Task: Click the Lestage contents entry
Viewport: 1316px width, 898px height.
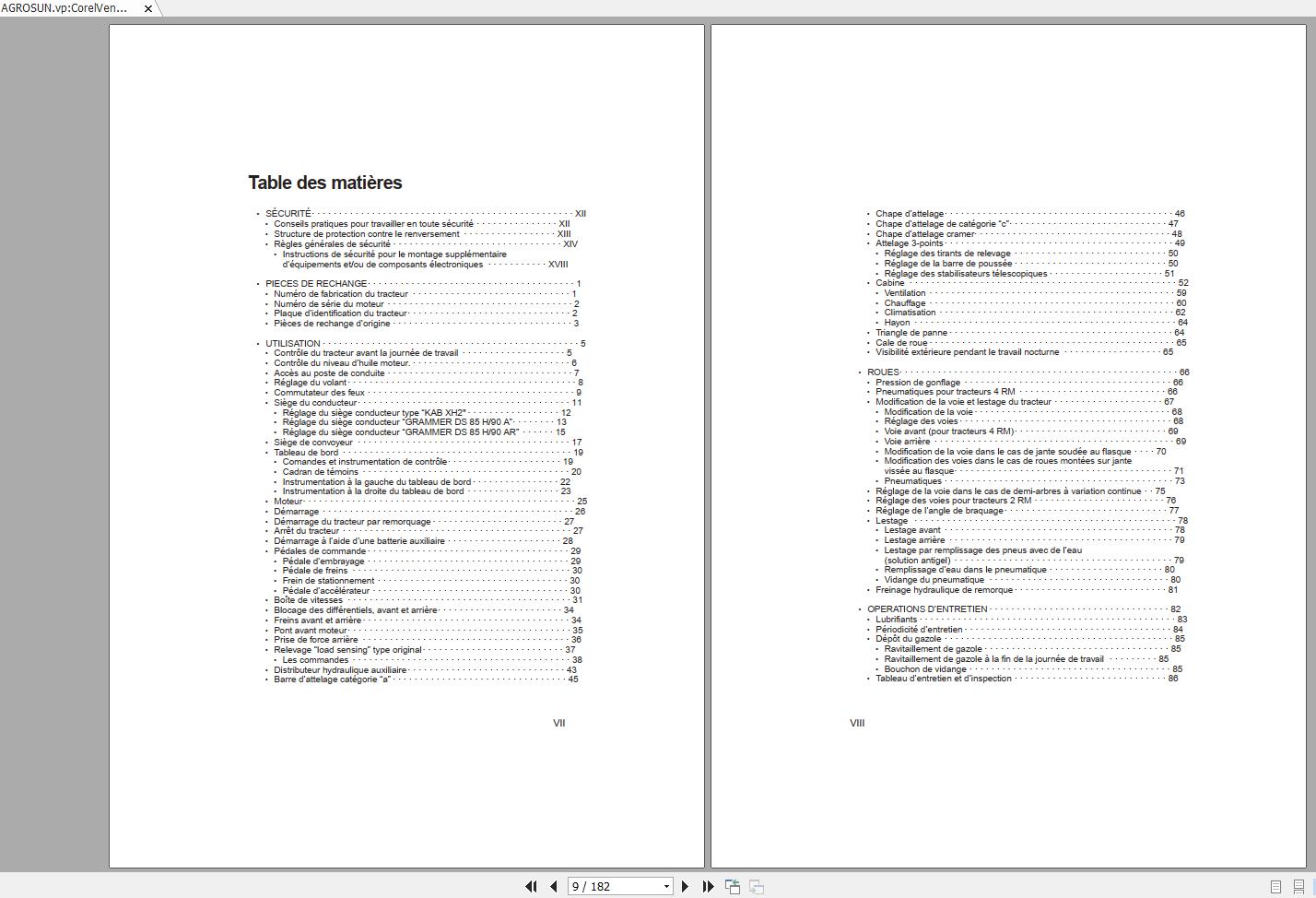Action: pyautogui.click(x=891, y=521)
